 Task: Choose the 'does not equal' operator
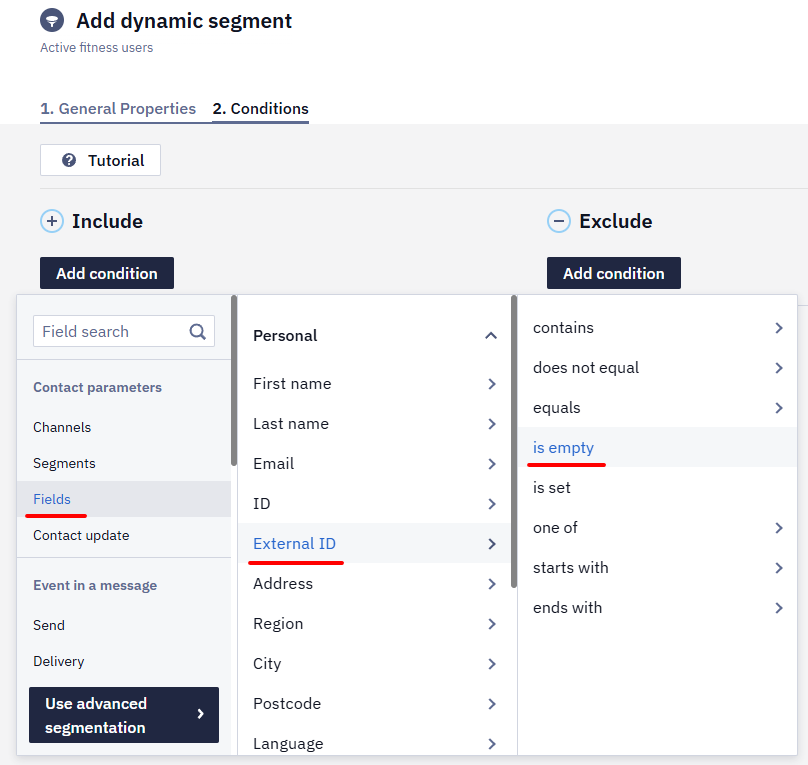[x=658, y=368]
